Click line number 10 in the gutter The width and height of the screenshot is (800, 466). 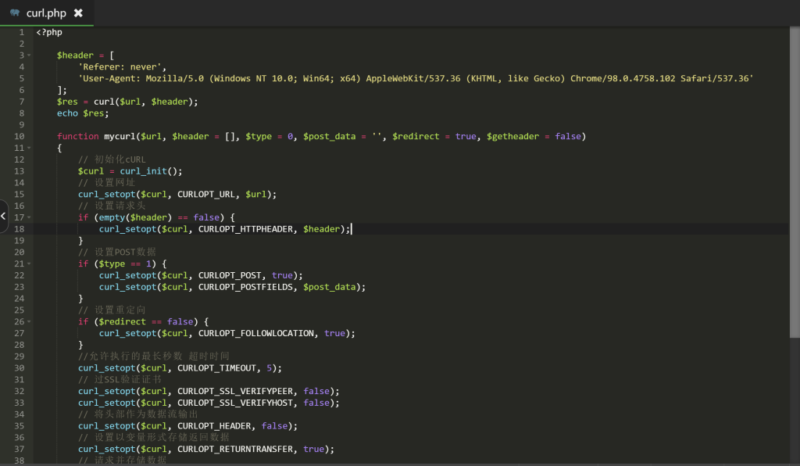tap(19, 136)
